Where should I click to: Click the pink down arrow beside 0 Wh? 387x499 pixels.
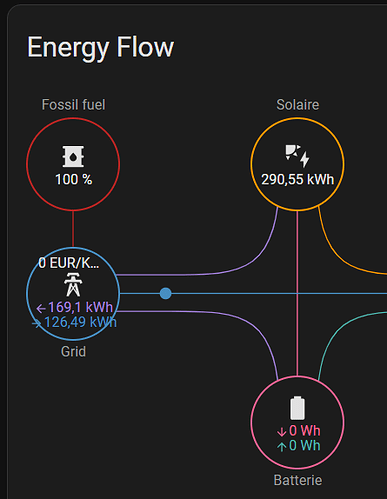[x=282, y=432]
